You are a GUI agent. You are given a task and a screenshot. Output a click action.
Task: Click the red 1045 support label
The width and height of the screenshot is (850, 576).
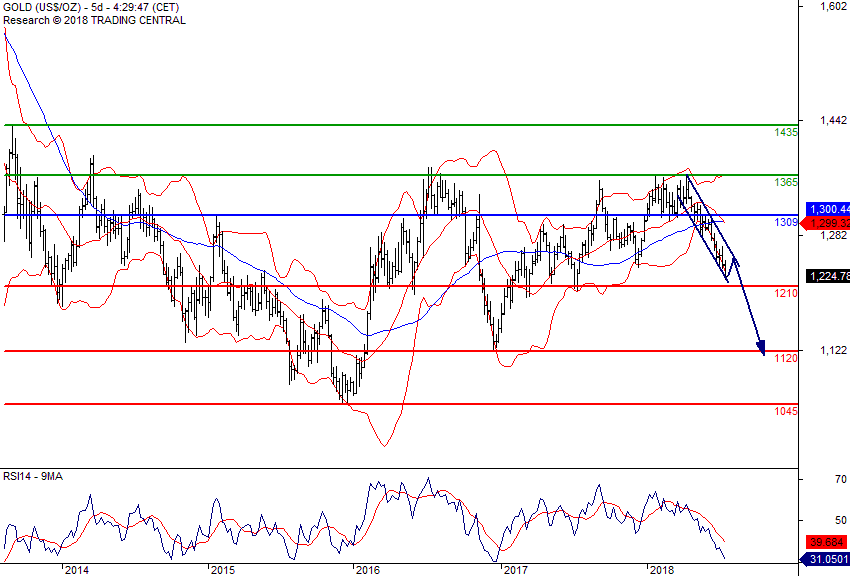click(x=785, y=411)
